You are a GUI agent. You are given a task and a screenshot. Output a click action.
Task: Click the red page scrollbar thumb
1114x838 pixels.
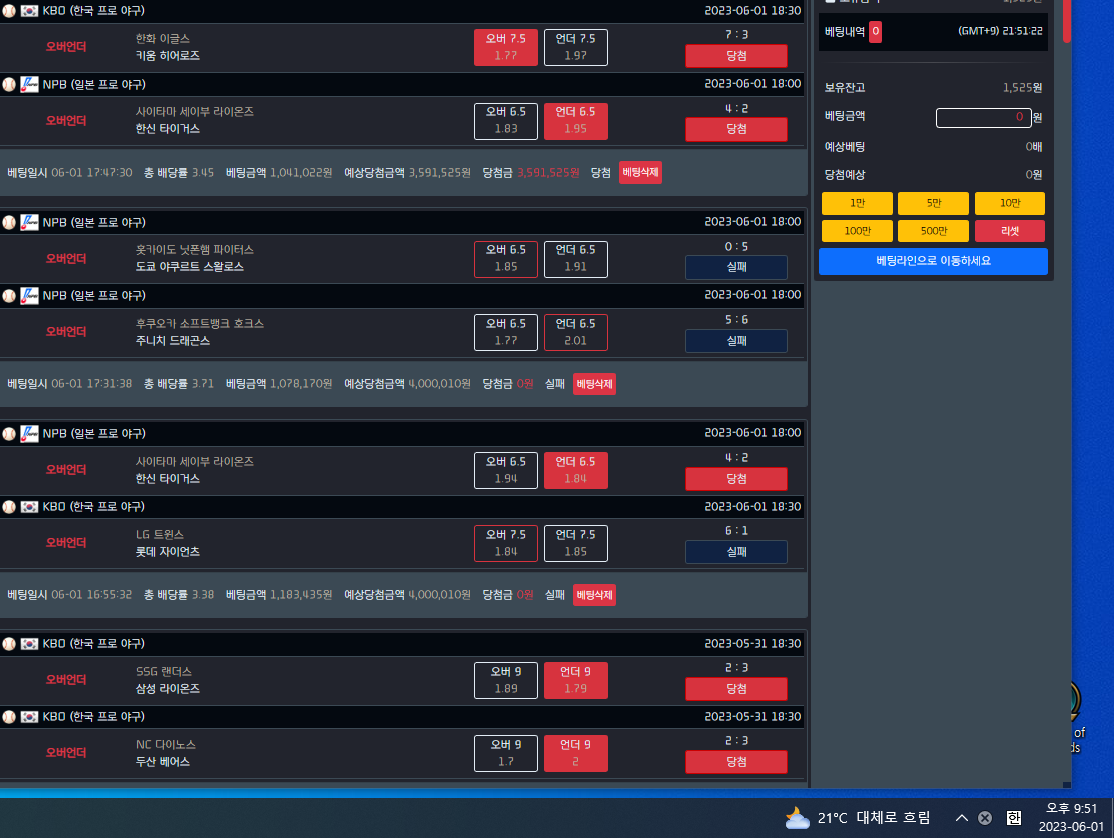pos(1066,21)
